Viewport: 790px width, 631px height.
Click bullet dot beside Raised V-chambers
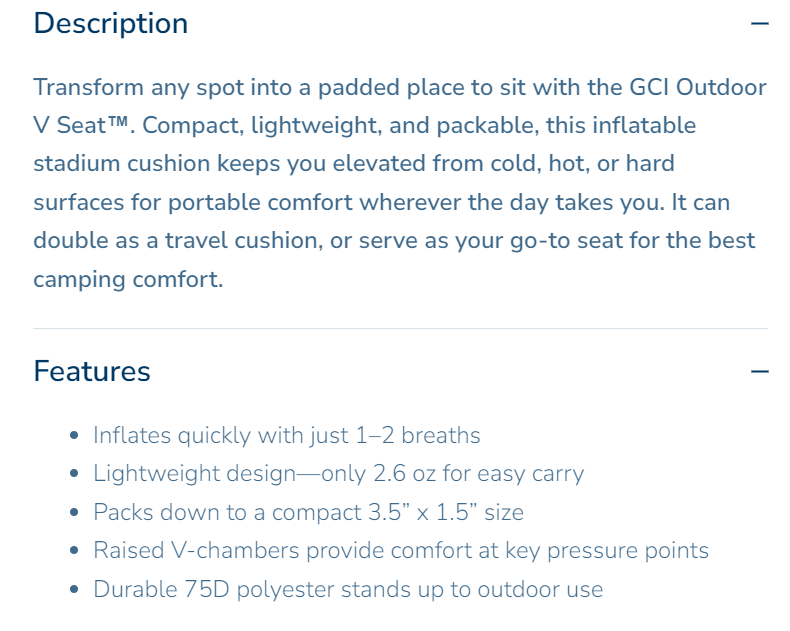click(x=75, y=551)
